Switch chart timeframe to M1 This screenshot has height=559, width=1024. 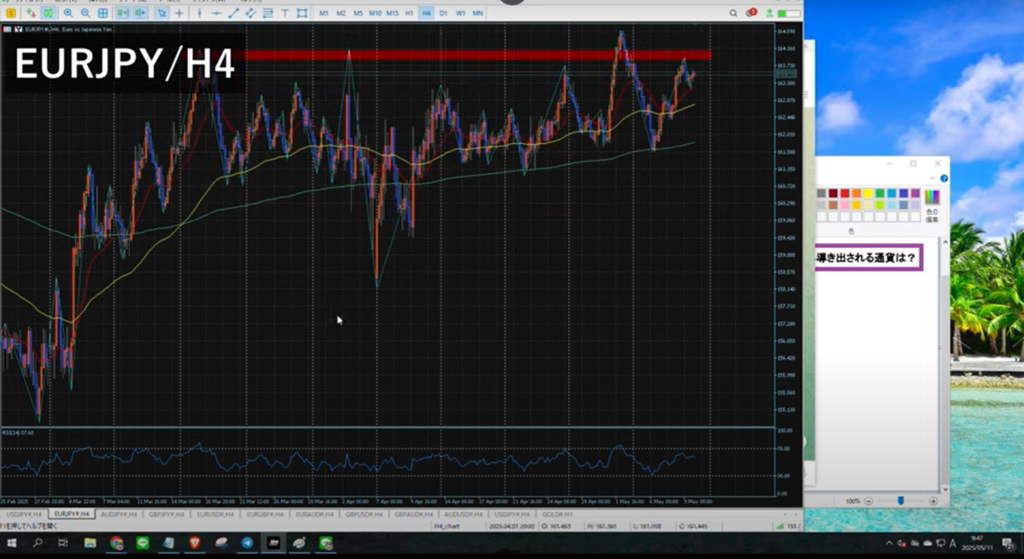324,13
